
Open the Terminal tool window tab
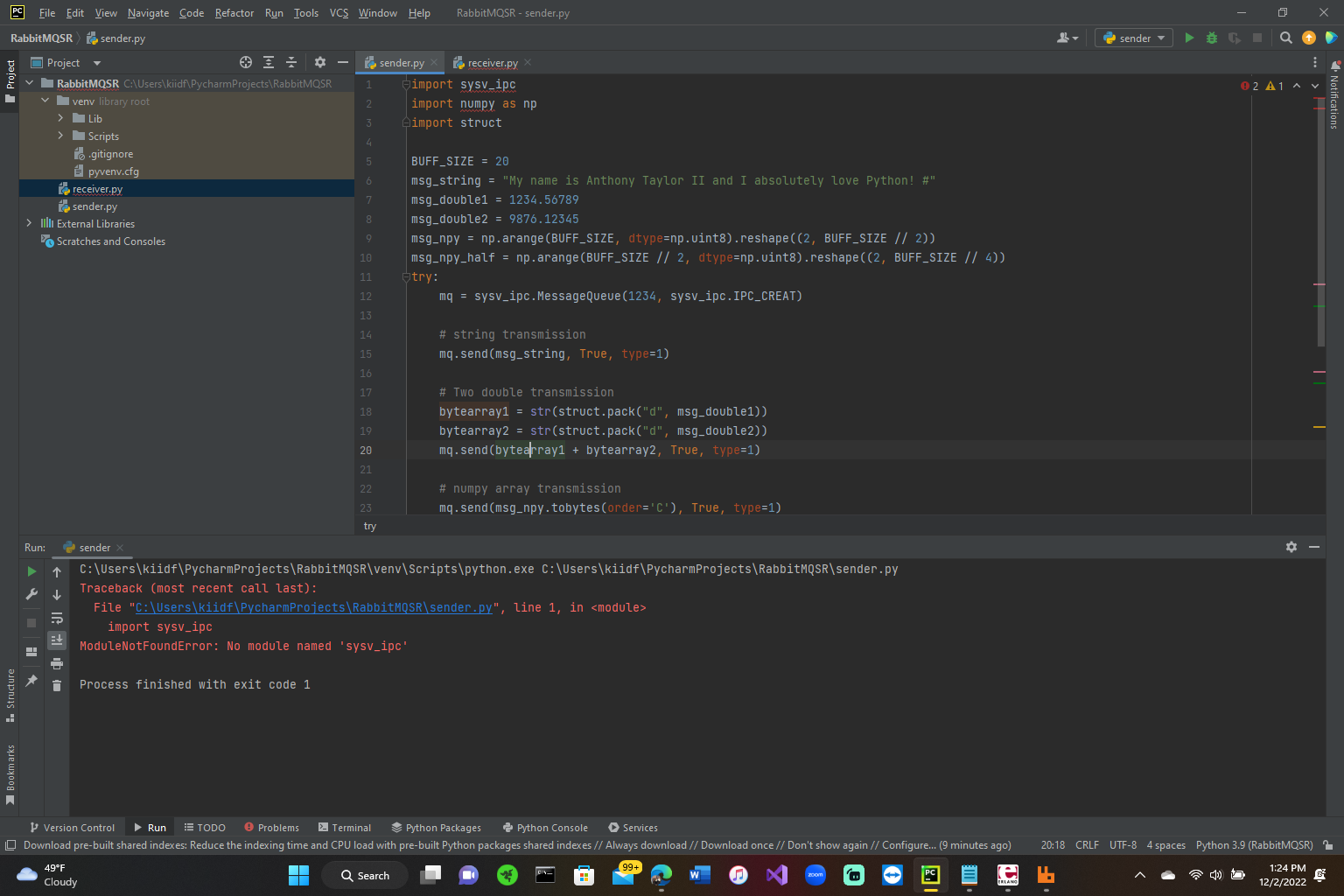[345, 827]
